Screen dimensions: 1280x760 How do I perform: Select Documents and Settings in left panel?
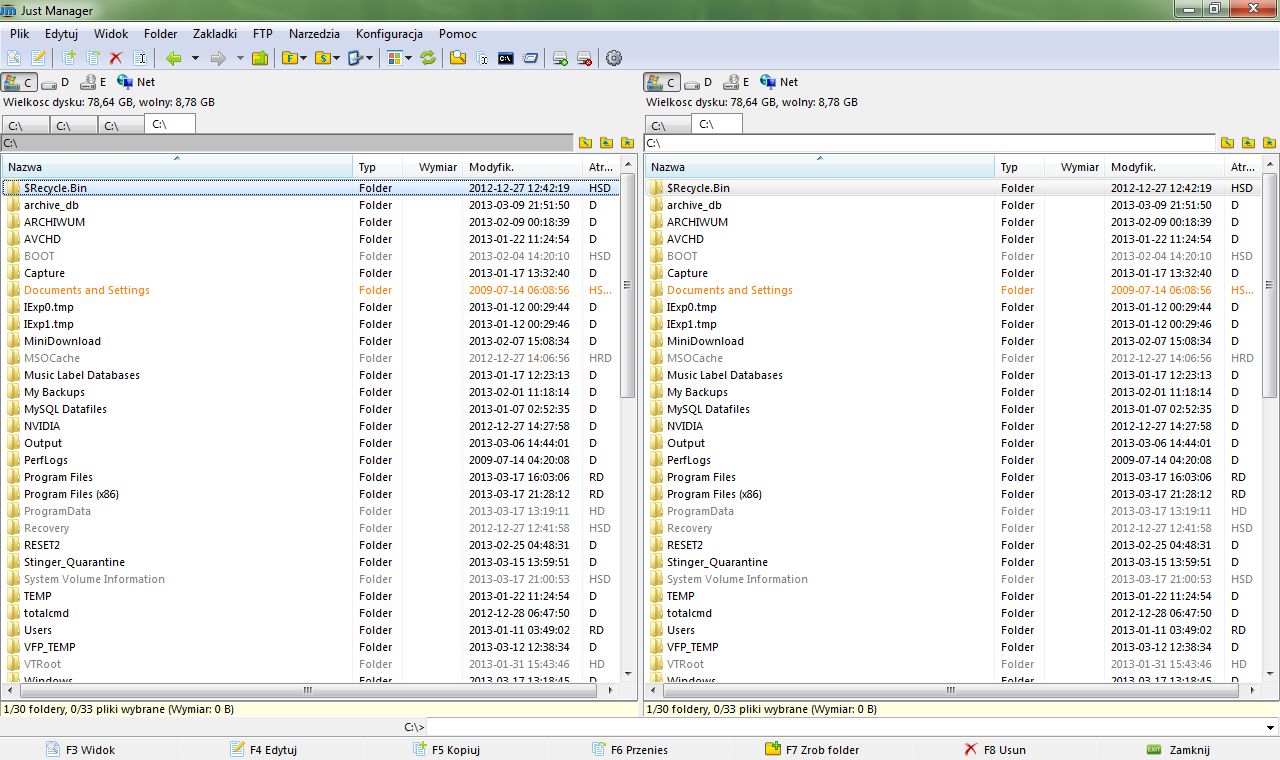[87, 290]
